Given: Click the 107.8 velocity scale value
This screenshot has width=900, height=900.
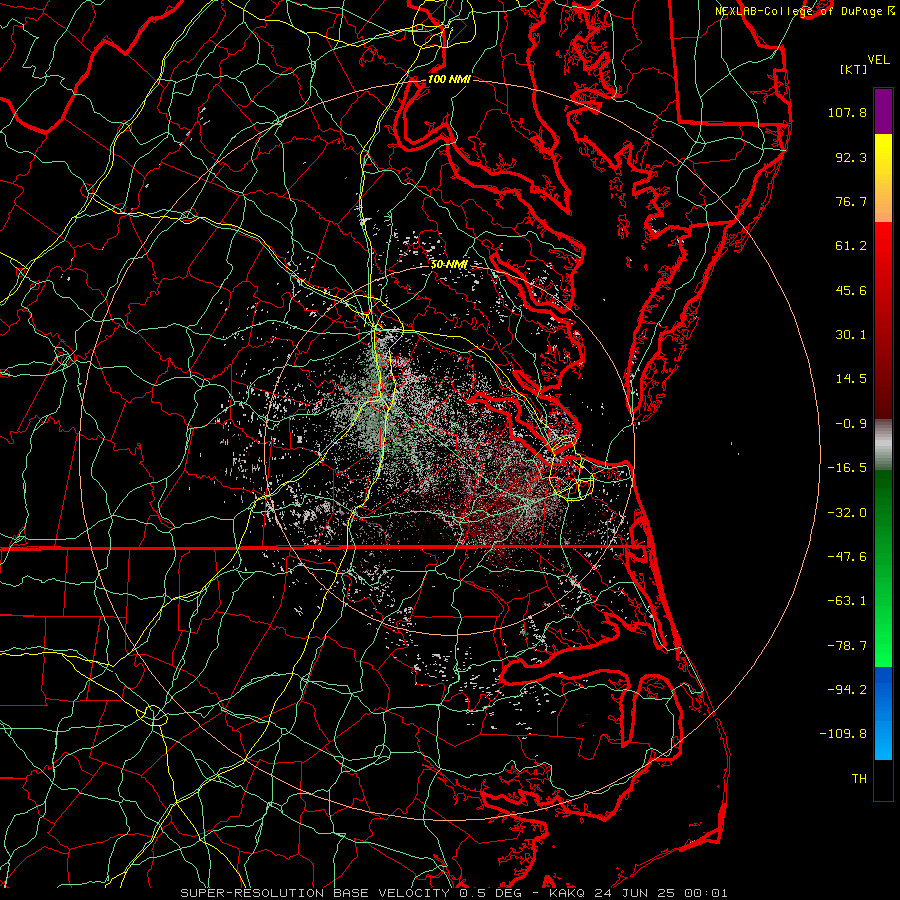Looking at the screenshot, I should tap(847, 112).
